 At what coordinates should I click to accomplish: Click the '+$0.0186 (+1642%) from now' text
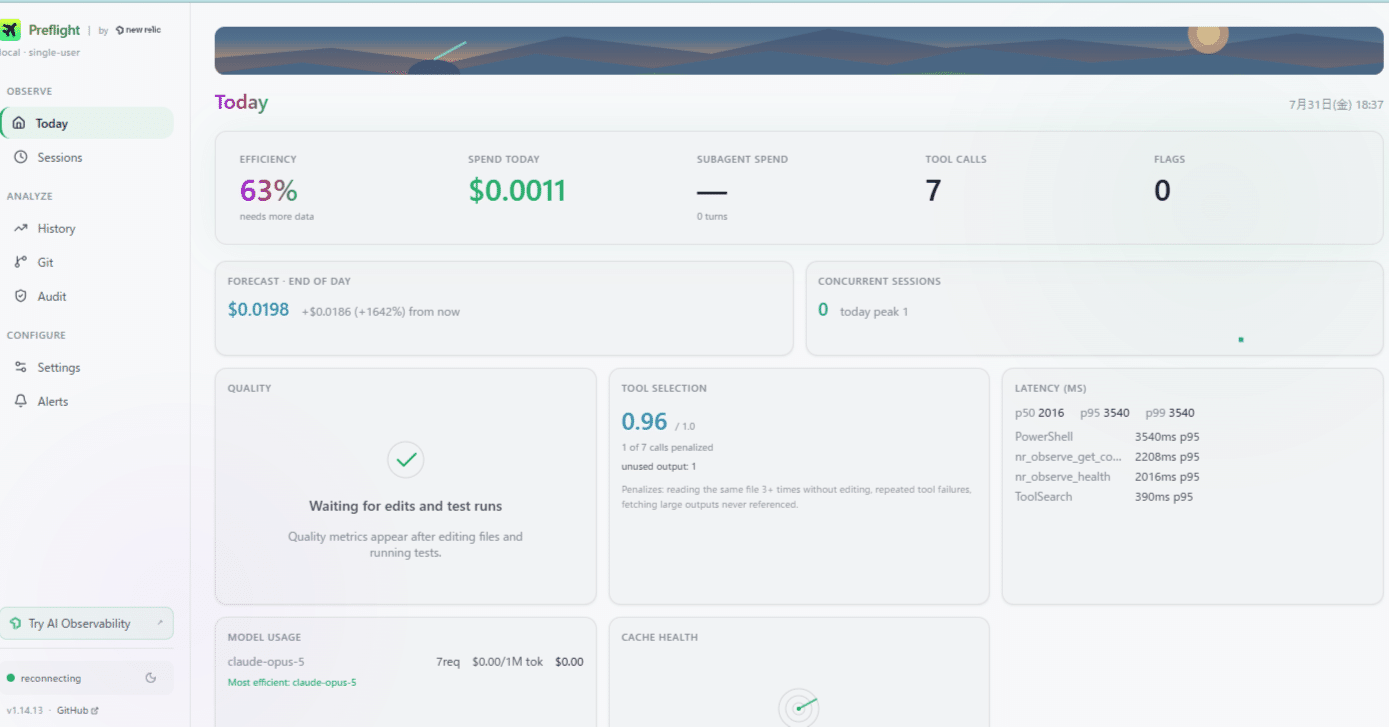coord(381,311)
